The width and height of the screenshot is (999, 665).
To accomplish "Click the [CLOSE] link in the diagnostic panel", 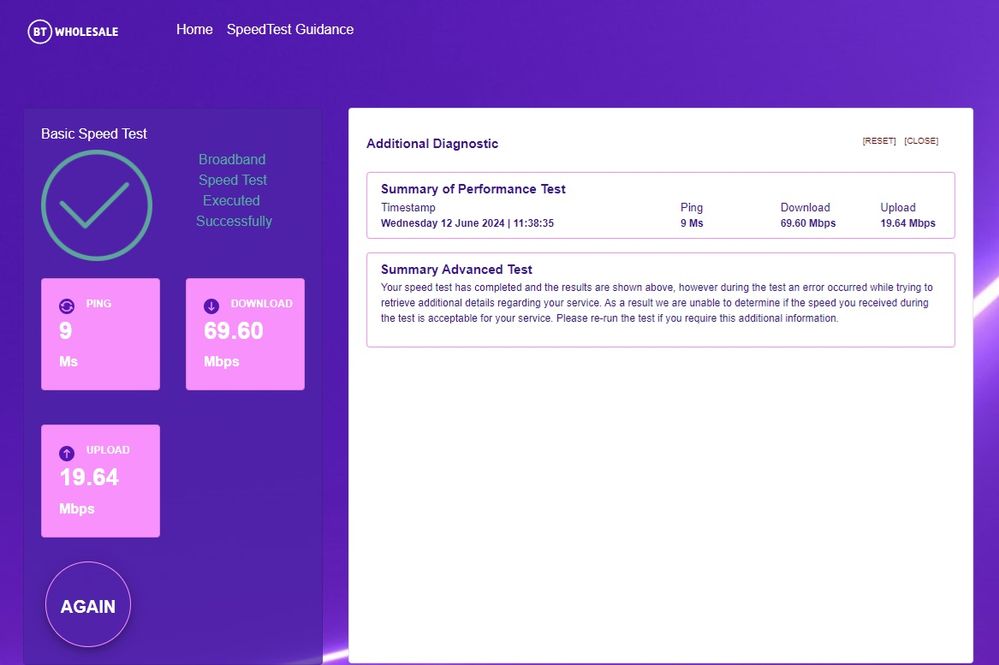I will pos(921,141).
